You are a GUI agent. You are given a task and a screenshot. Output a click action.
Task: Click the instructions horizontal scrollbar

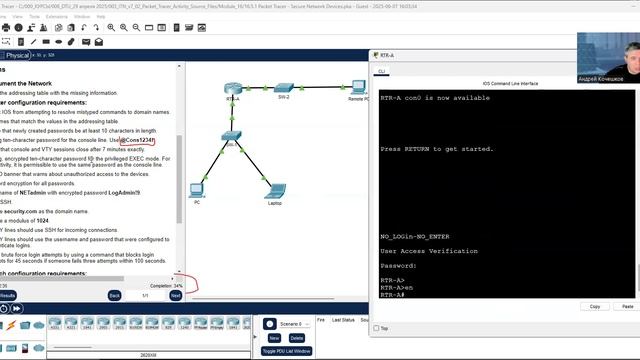coord(61,278)
